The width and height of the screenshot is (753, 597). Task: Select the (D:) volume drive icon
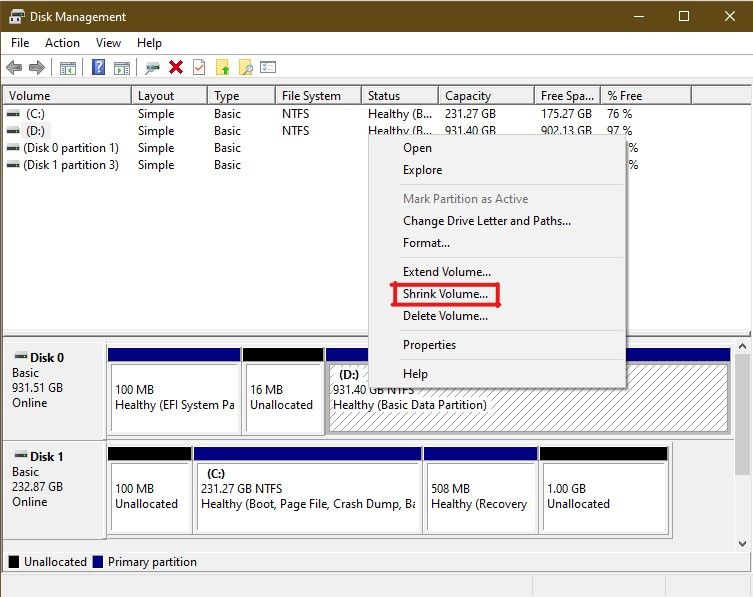[x=13, y=131]
